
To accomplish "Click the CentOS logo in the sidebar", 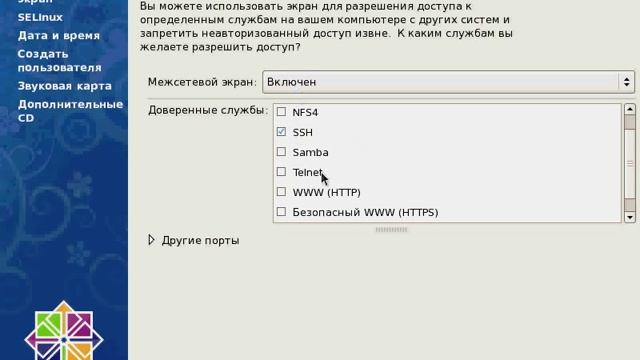I will pyautogui.click(x=64, y=331).
